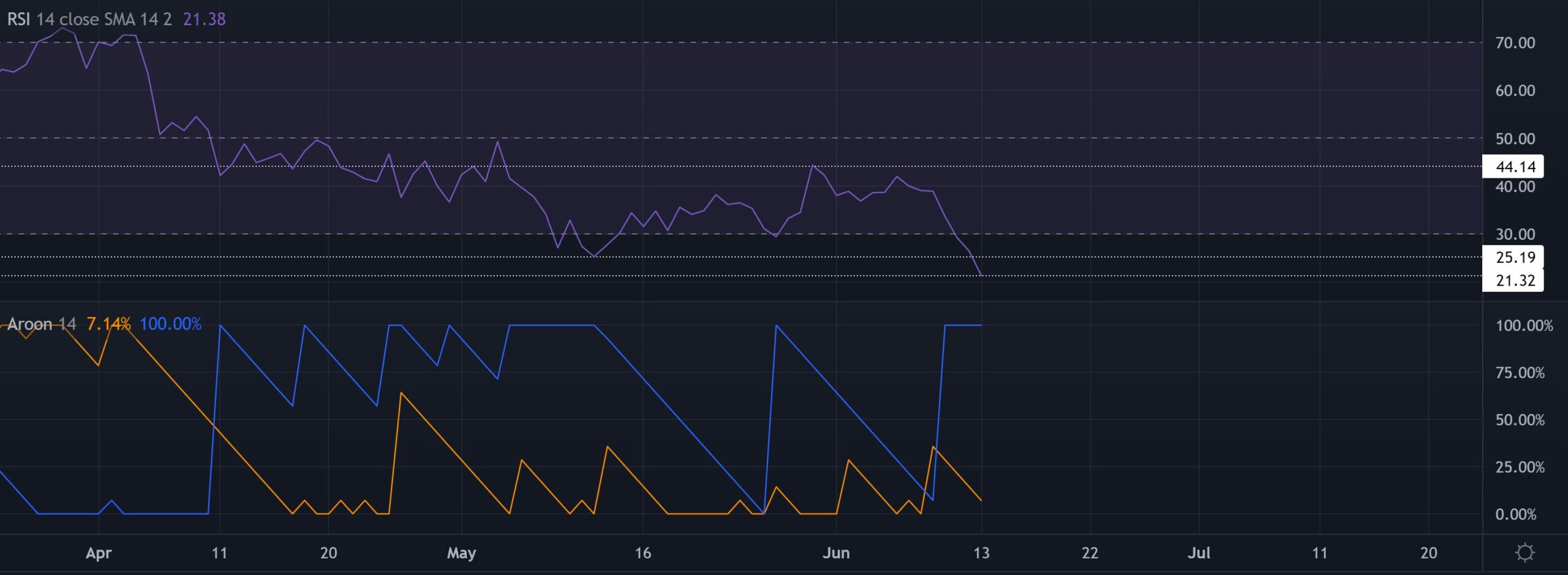1568x575 pixels.
Task: Click the Aroon Up value 7.14%
Action: click(108, 324)
